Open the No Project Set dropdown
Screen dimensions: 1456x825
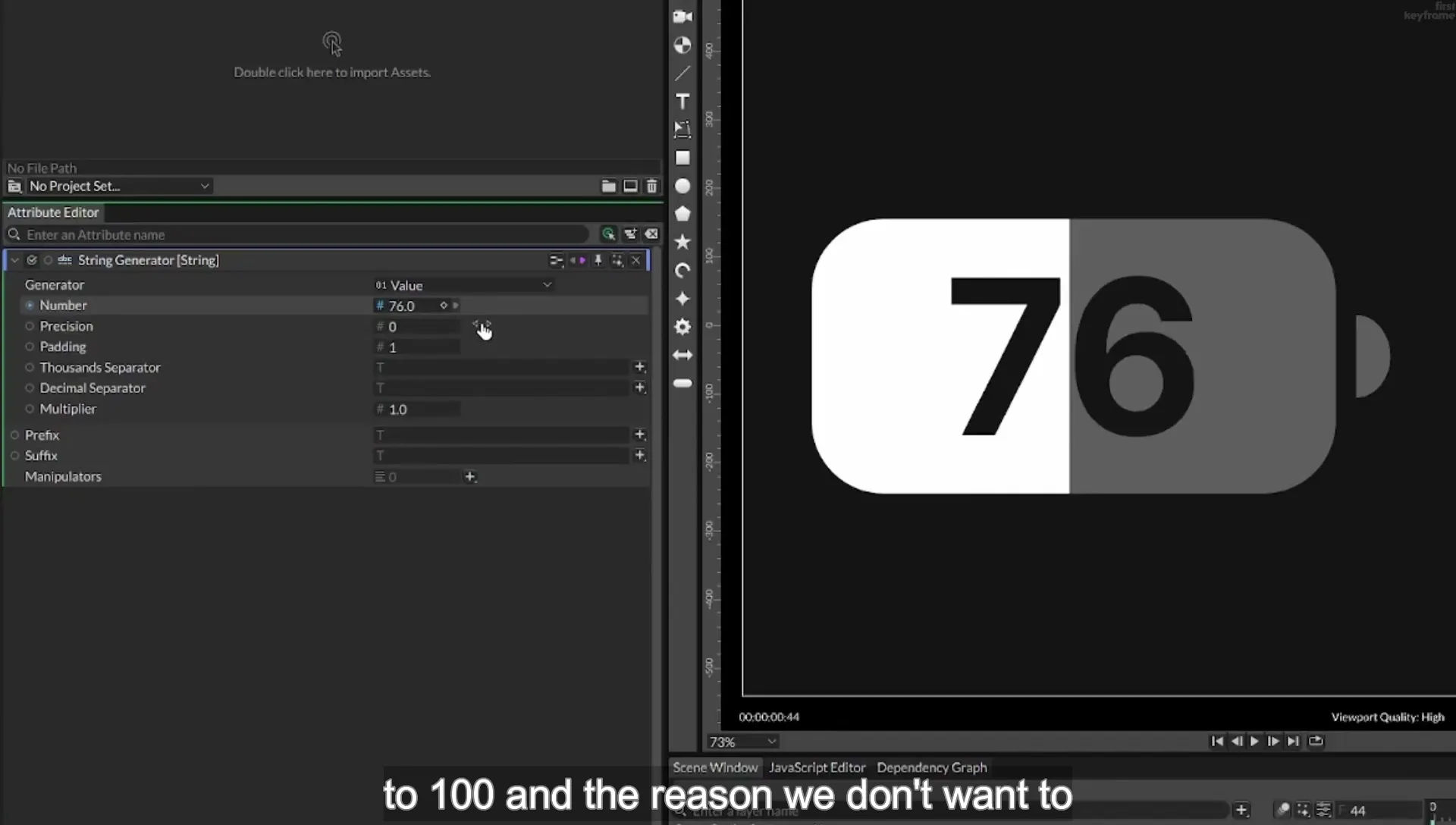tap(118, 186)
